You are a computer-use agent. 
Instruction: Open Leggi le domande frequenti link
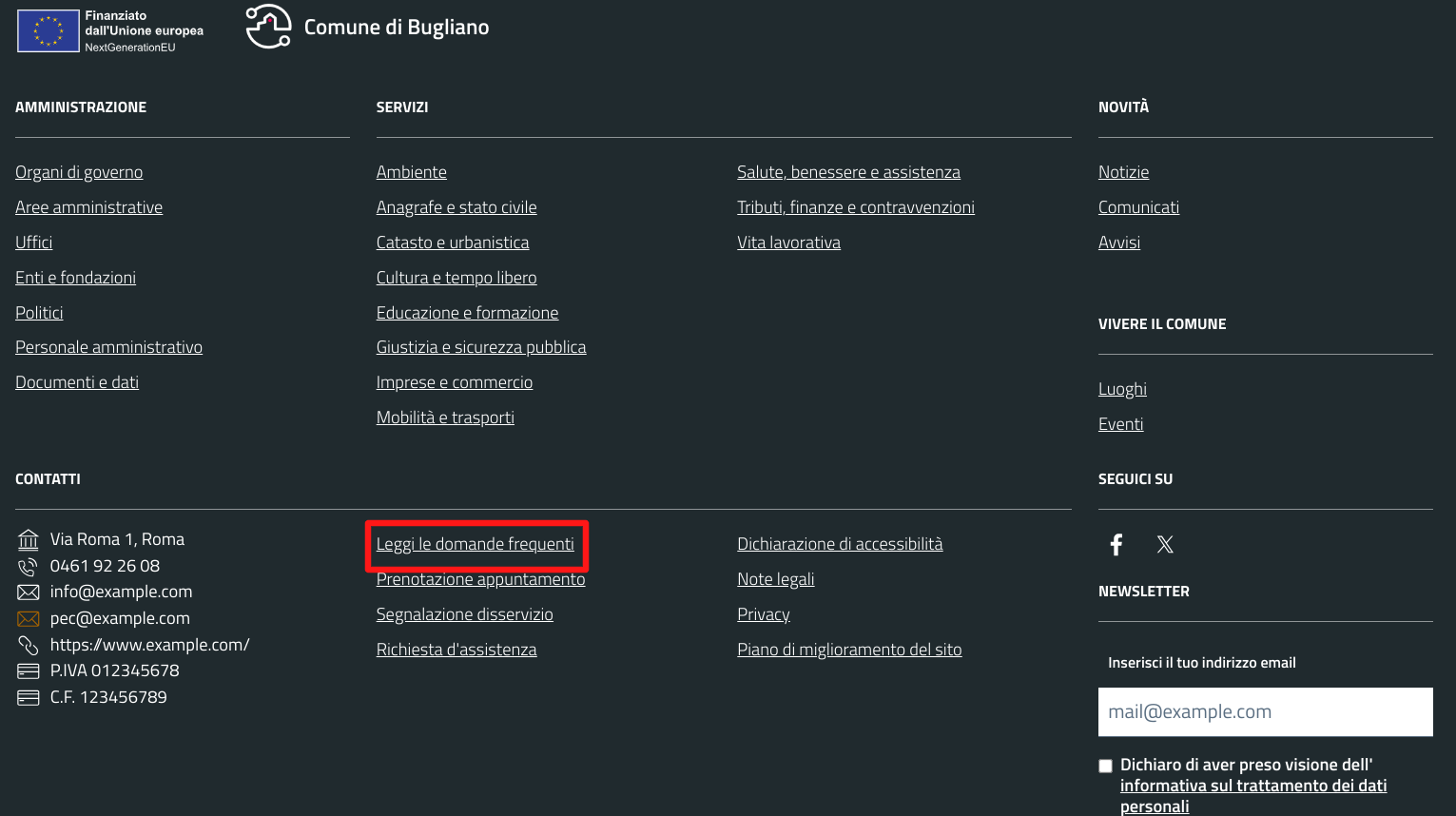[475, 544]
